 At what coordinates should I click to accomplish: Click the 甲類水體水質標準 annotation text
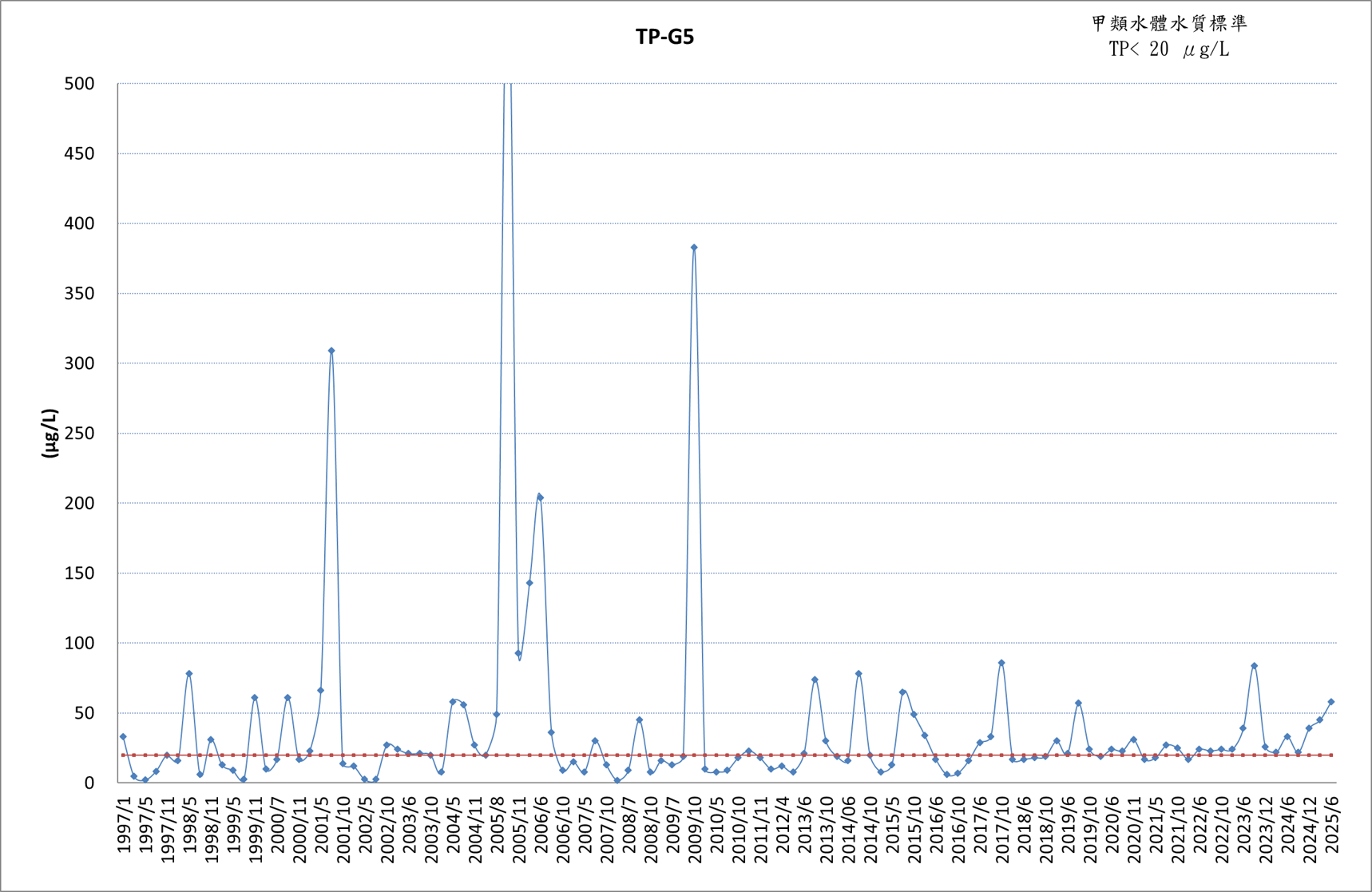tap(1169, 24)
